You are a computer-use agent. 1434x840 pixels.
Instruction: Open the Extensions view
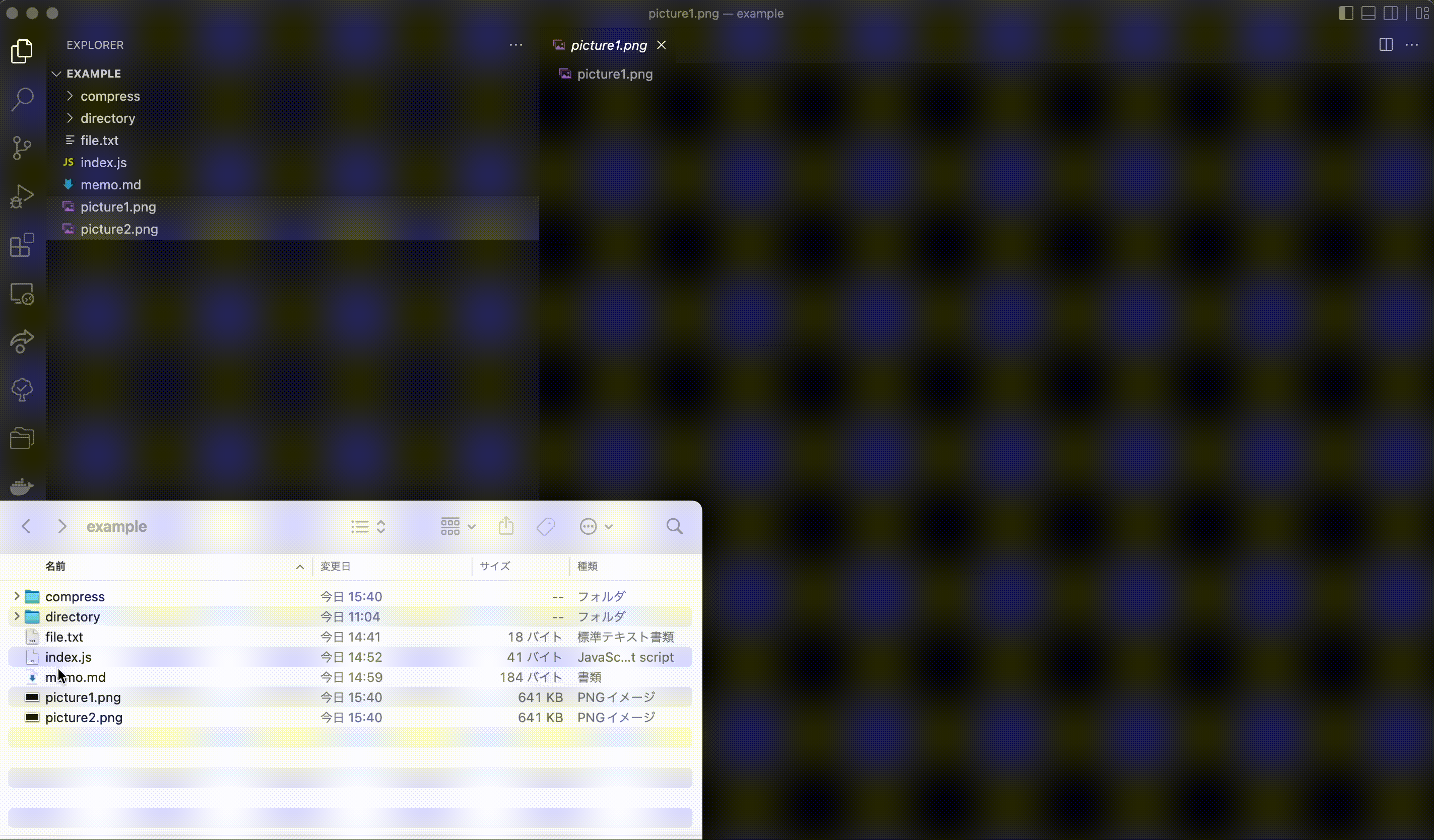coord(22,246)
